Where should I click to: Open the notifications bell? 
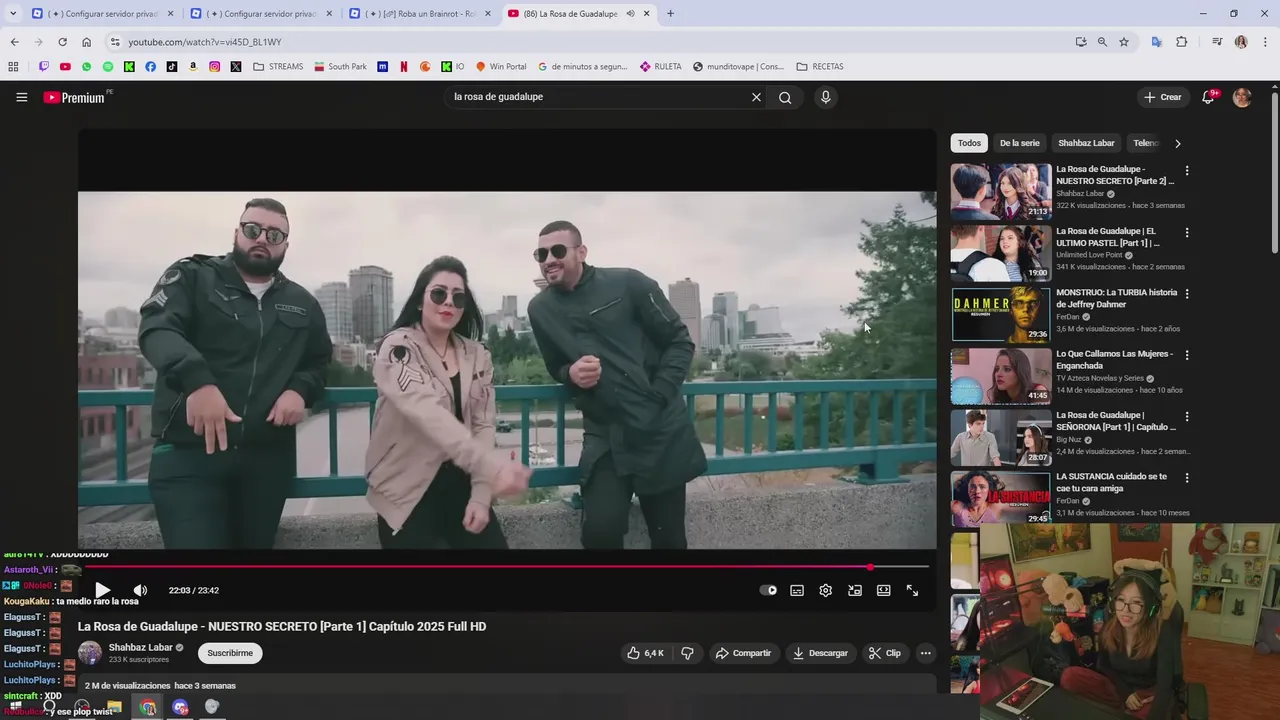[1208, 97]
